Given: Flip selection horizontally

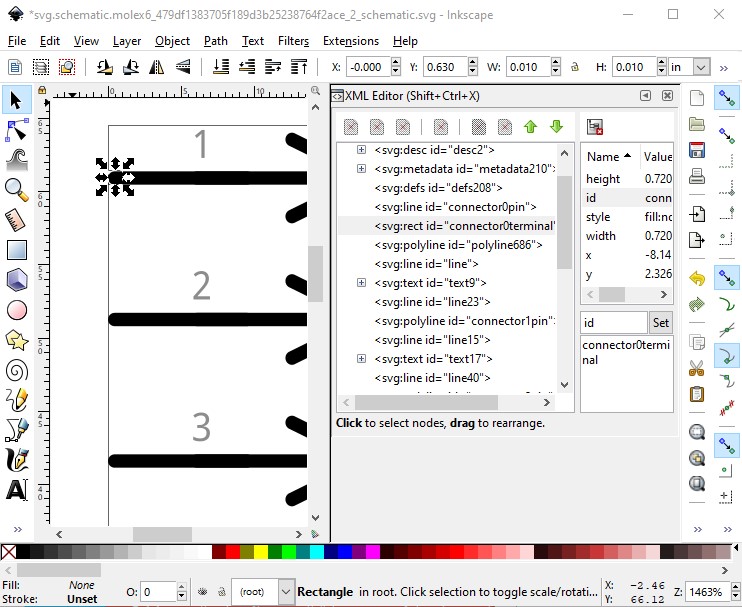Looking at the screenshot, I should 157,67.
